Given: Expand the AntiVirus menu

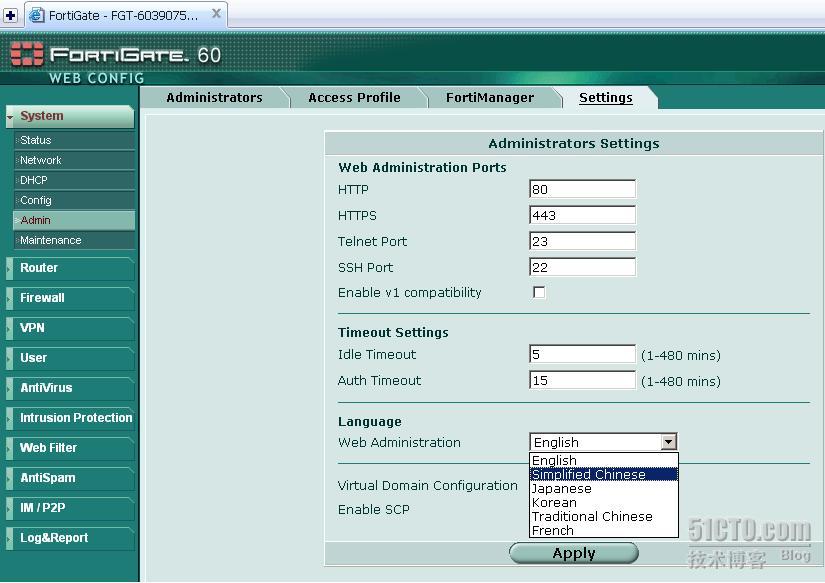Looking at the screenshot, I should (x=70, y=388).
